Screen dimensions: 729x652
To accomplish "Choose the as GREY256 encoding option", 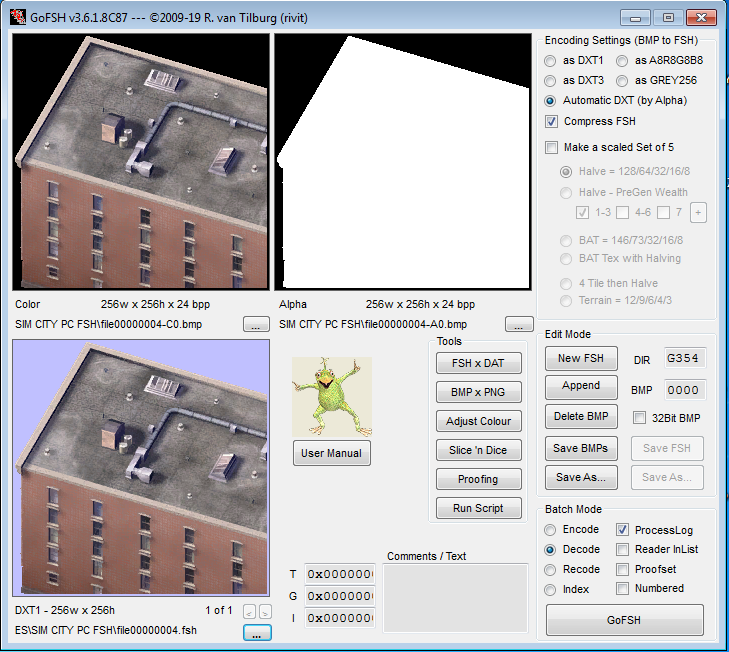I will tap(622, 80).
